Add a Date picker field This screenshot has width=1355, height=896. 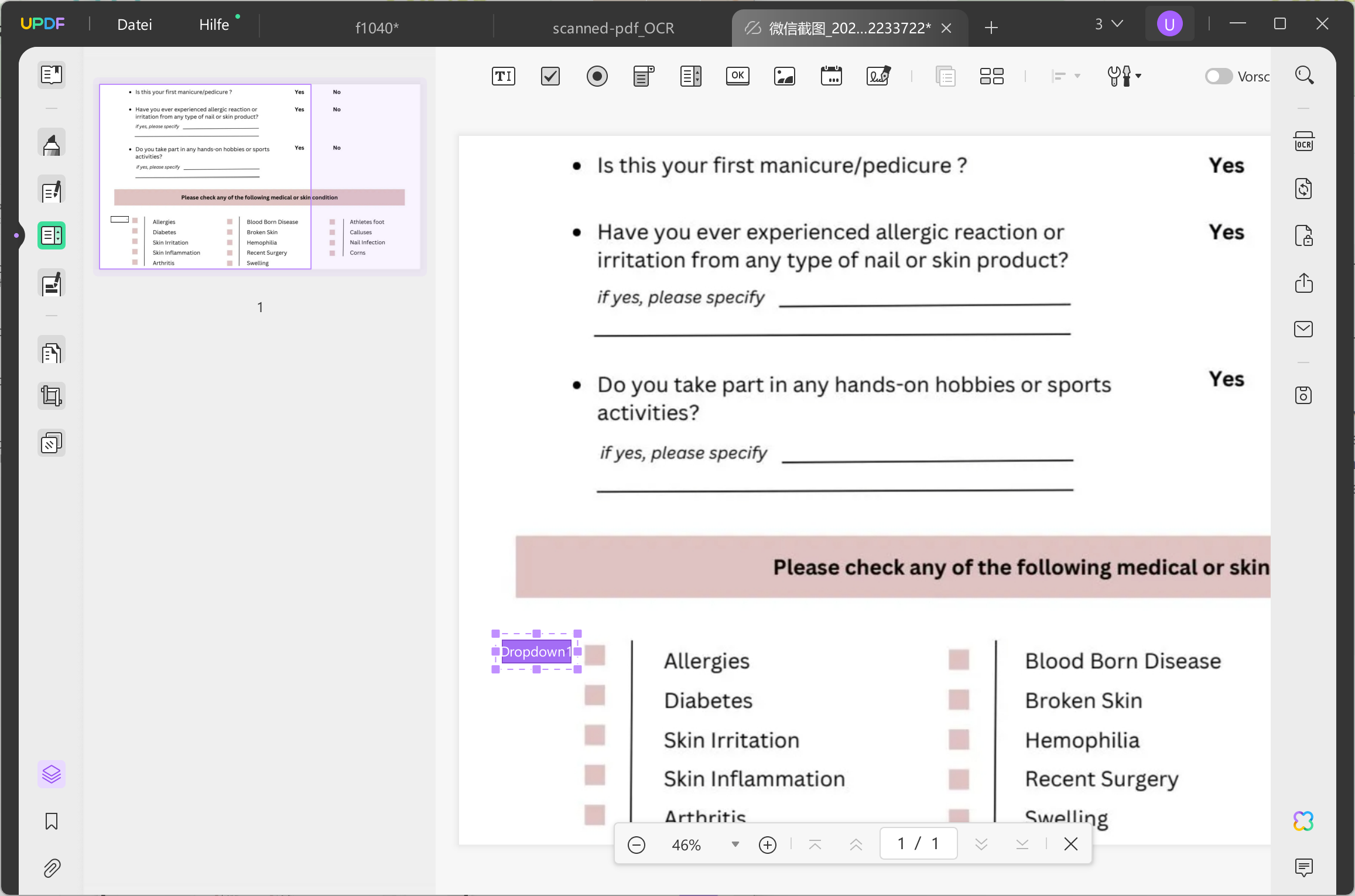click(831, 76)
